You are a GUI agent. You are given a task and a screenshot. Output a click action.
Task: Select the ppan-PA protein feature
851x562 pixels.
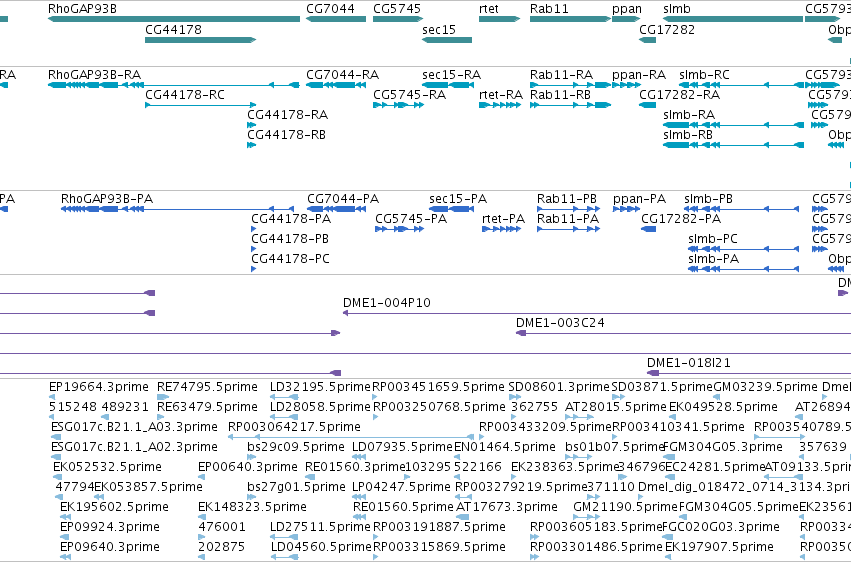click(626, 209)
